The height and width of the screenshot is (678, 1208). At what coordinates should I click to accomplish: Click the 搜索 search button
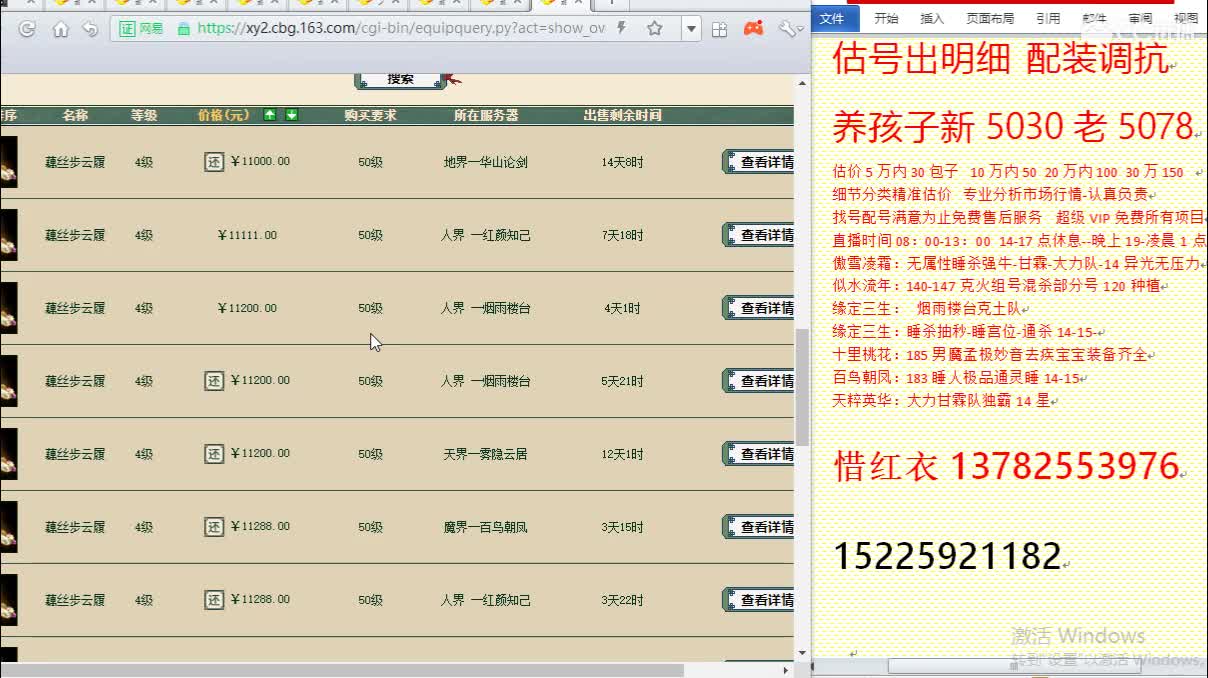tap(400, 79)
